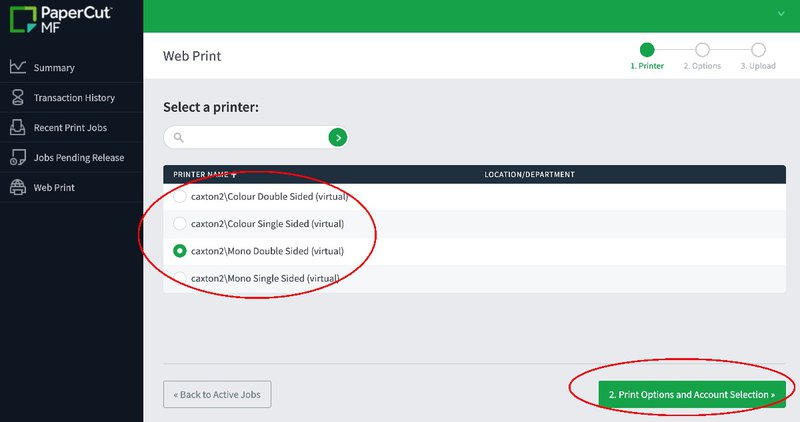Image resolution: width=800 pixels, height=422 pixels.
Task: Open the Summary chart icon
Action: (18, 67)
